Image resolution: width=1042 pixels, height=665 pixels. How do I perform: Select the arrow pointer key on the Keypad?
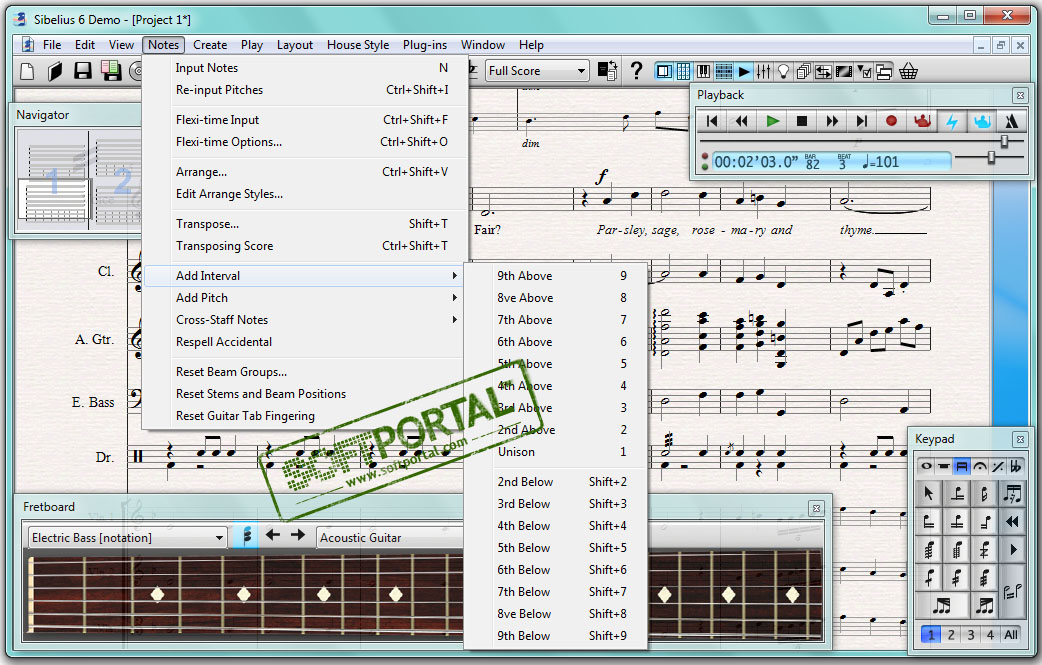click(x=929, y=493)
